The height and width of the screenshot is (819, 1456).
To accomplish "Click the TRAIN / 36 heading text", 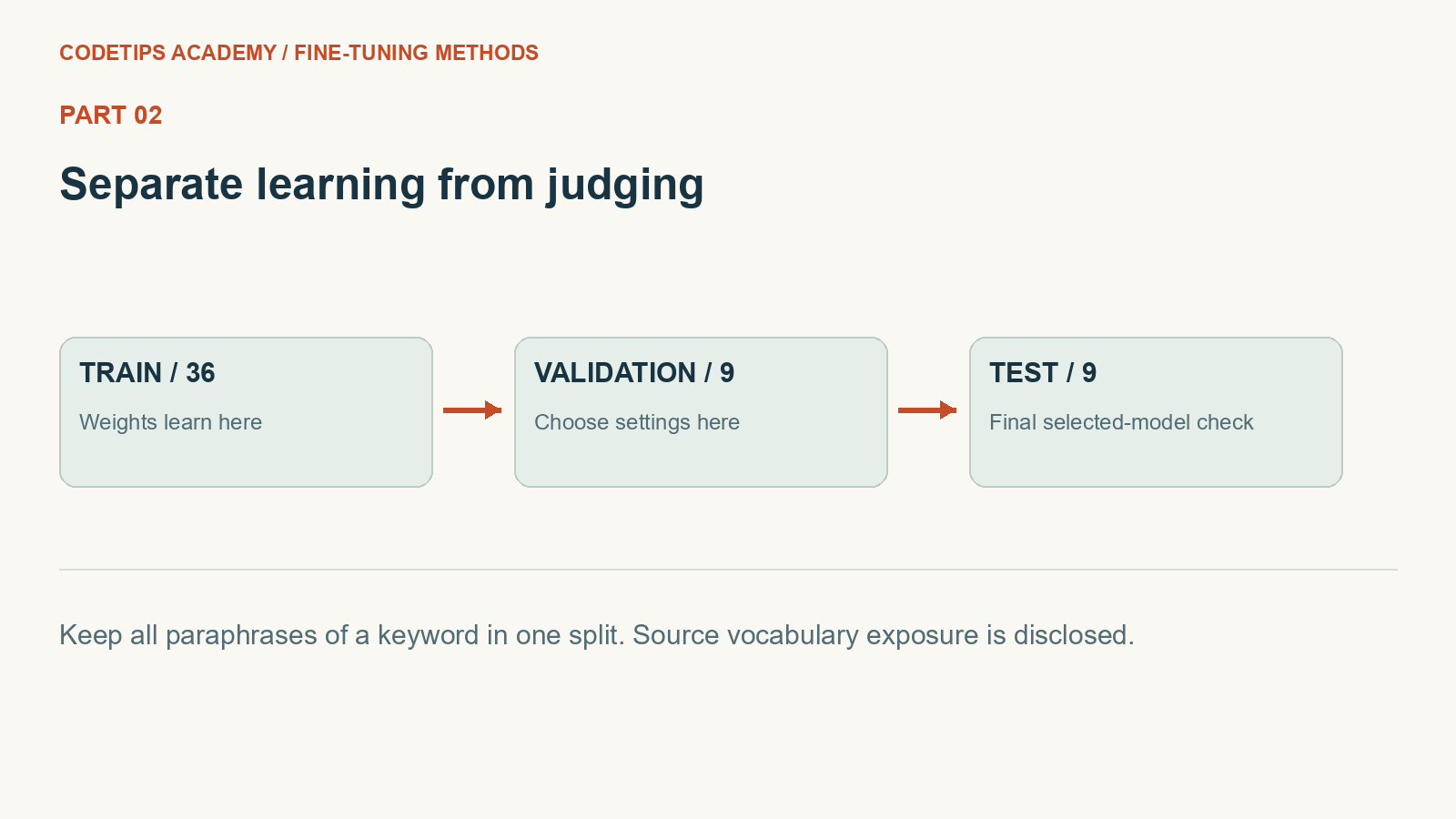I will 147,373.
